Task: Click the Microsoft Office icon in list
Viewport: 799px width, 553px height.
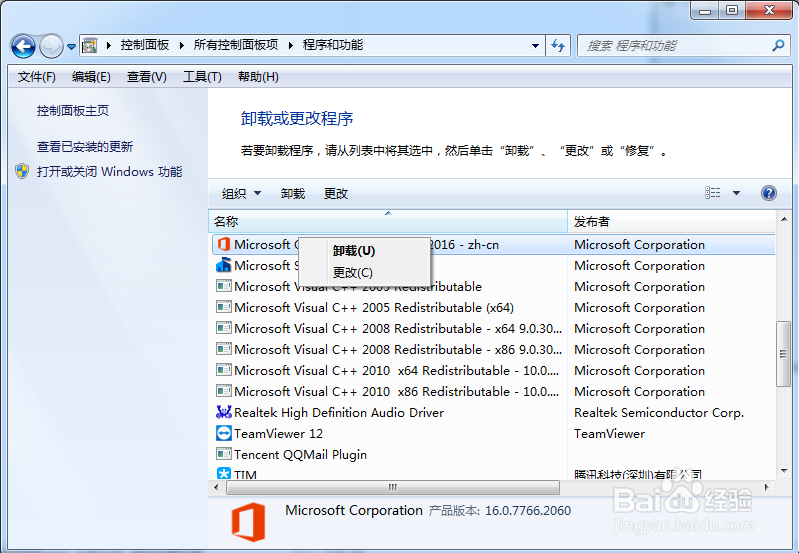Action: tap(224, 244)
